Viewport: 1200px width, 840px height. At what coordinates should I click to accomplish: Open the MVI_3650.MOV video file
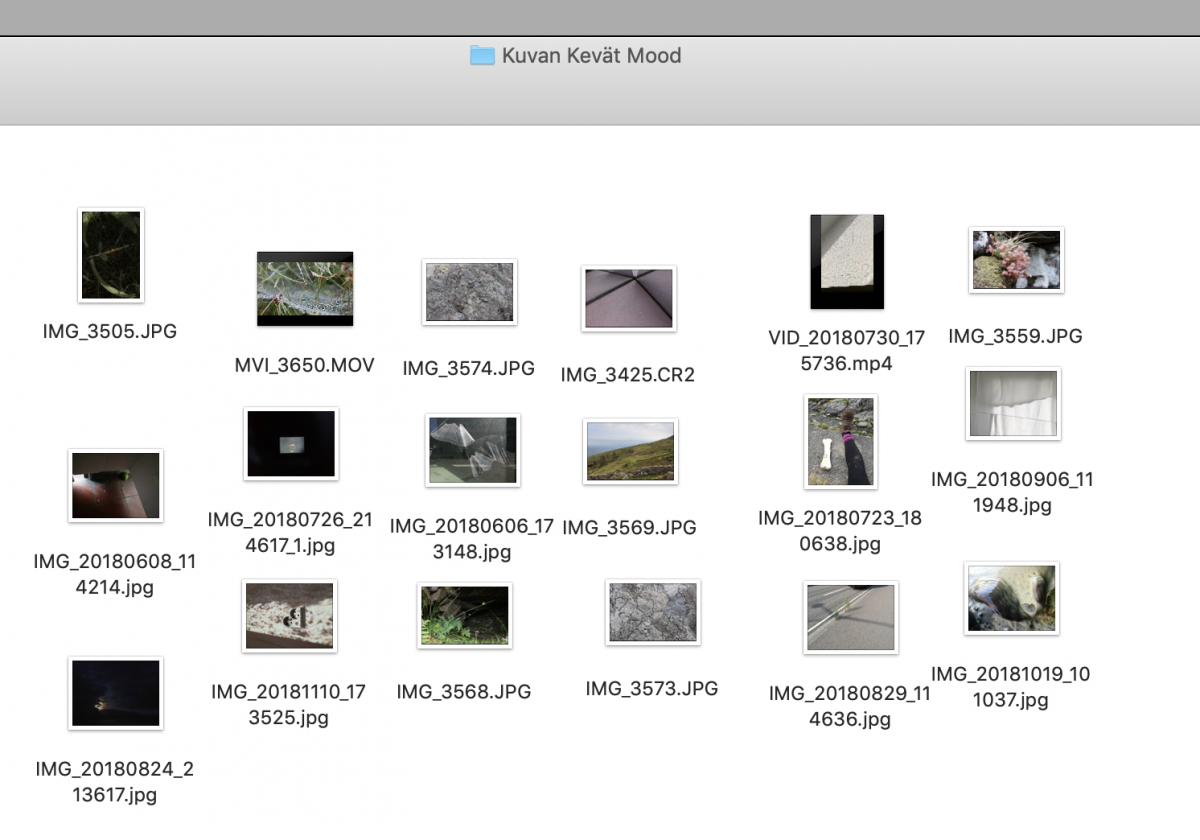coord(305,289)
